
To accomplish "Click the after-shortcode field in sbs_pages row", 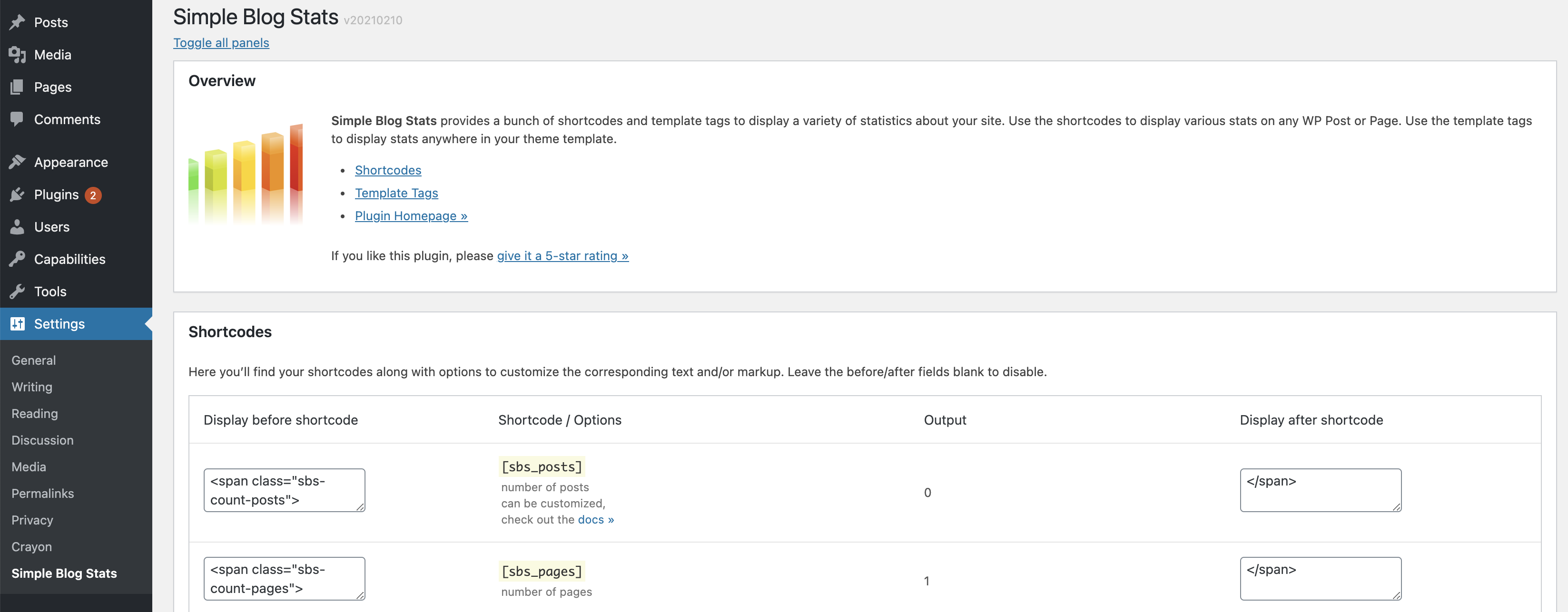I will tap(1320, 579).
